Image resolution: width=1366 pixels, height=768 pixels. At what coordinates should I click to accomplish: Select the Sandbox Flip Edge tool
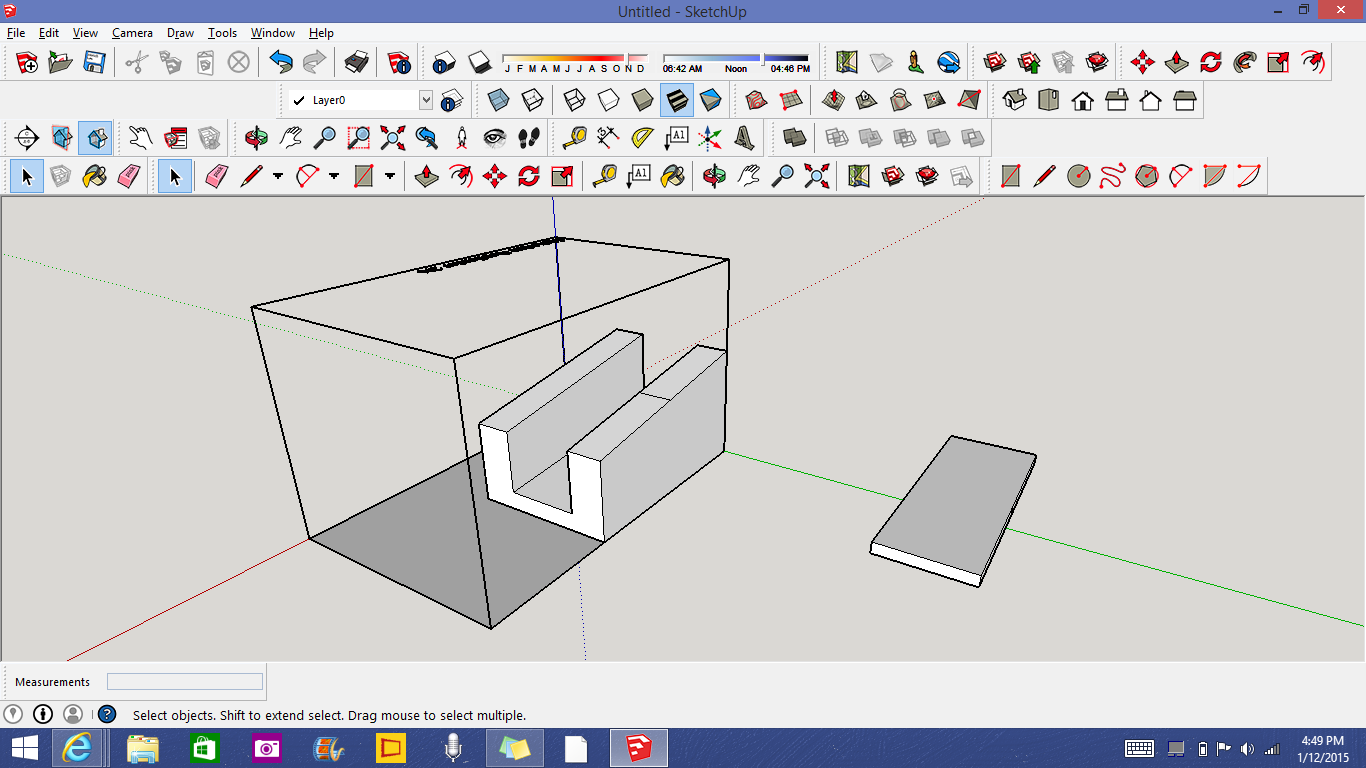click(969, 100)
